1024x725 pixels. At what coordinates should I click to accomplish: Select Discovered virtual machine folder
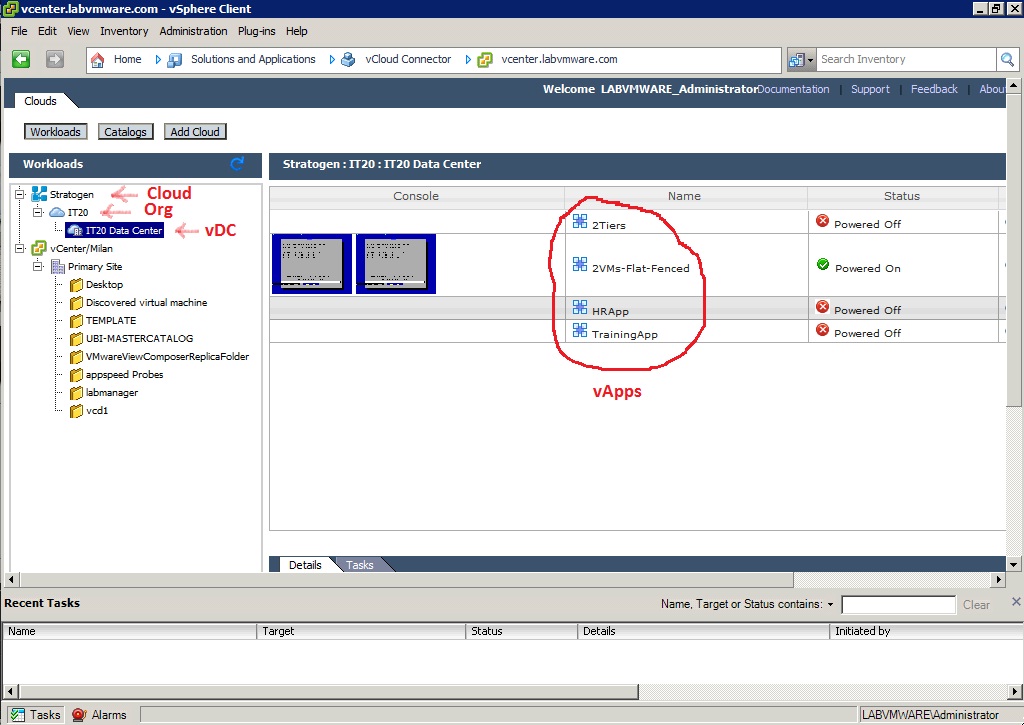(x=146, y=302)
